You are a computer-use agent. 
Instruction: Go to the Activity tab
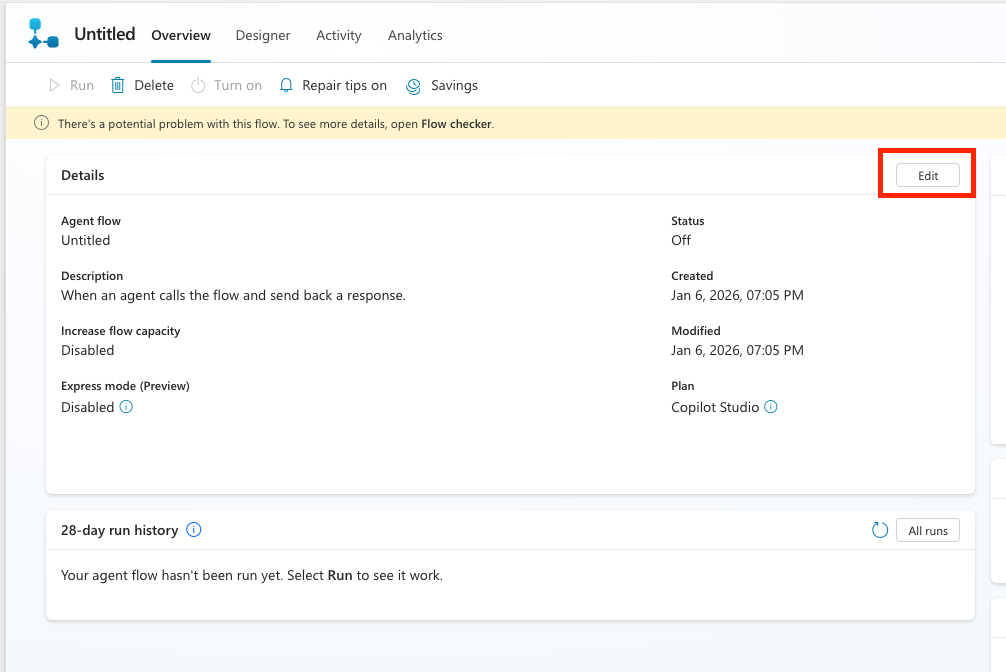coord(338,35)
